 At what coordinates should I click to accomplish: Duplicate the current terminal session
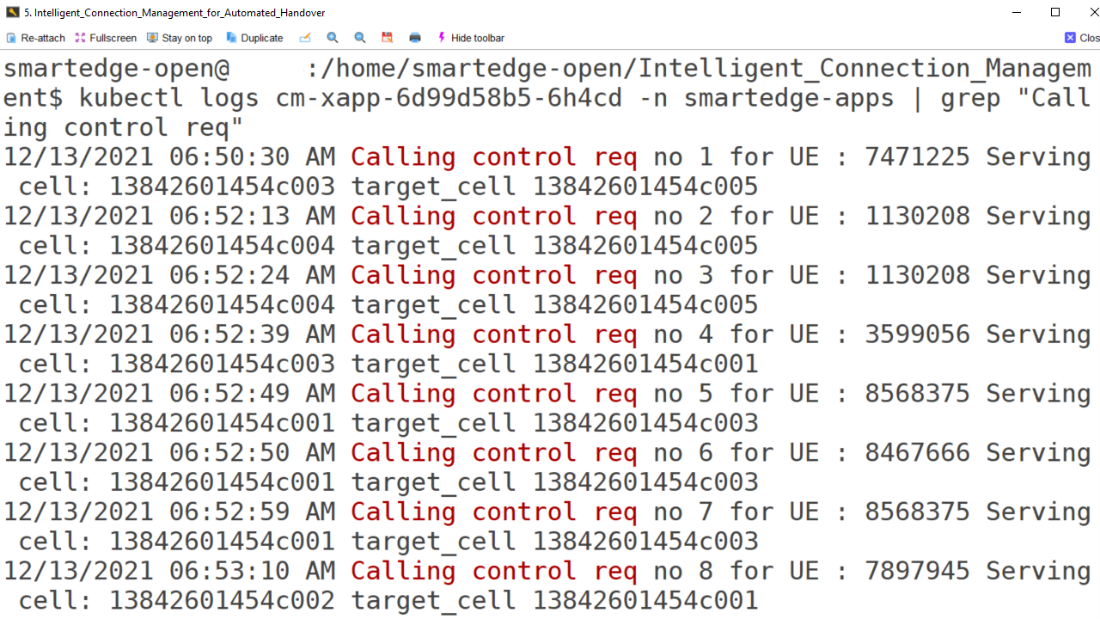[x=254, y=38]
